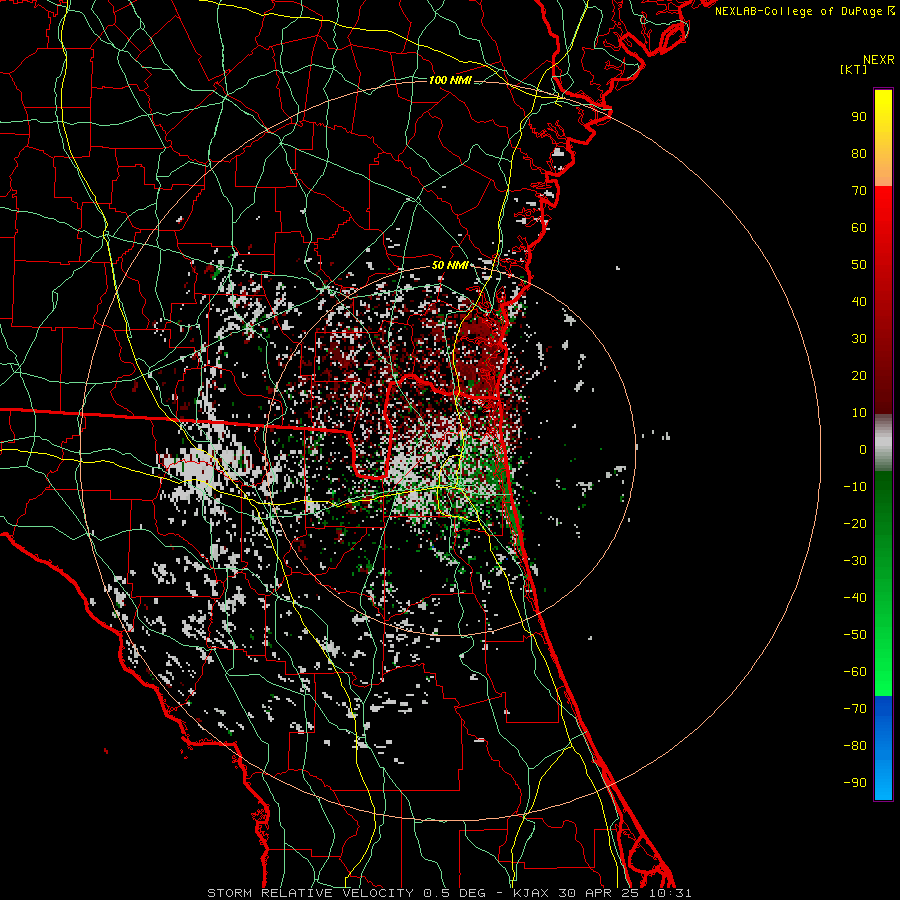Image resolution: width=900 pixels, height=900 pixels.
Task: Click the 30 APR 25 date text
Action: (600, 893)
